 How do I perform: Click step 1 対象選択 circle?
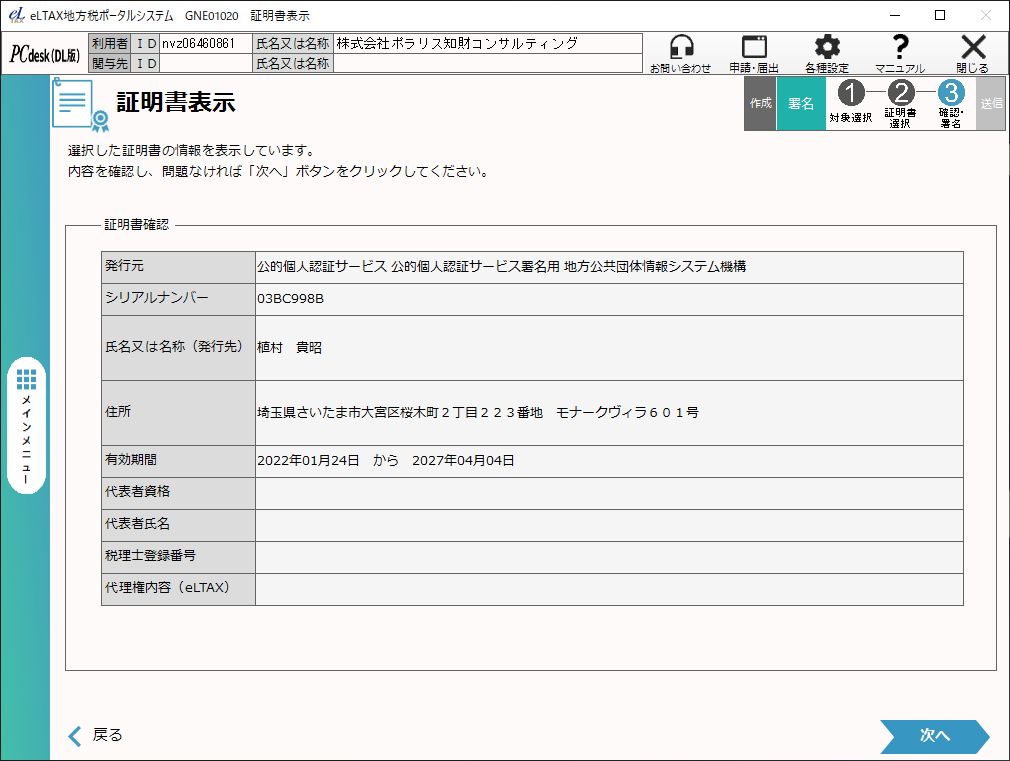point(850,93)
